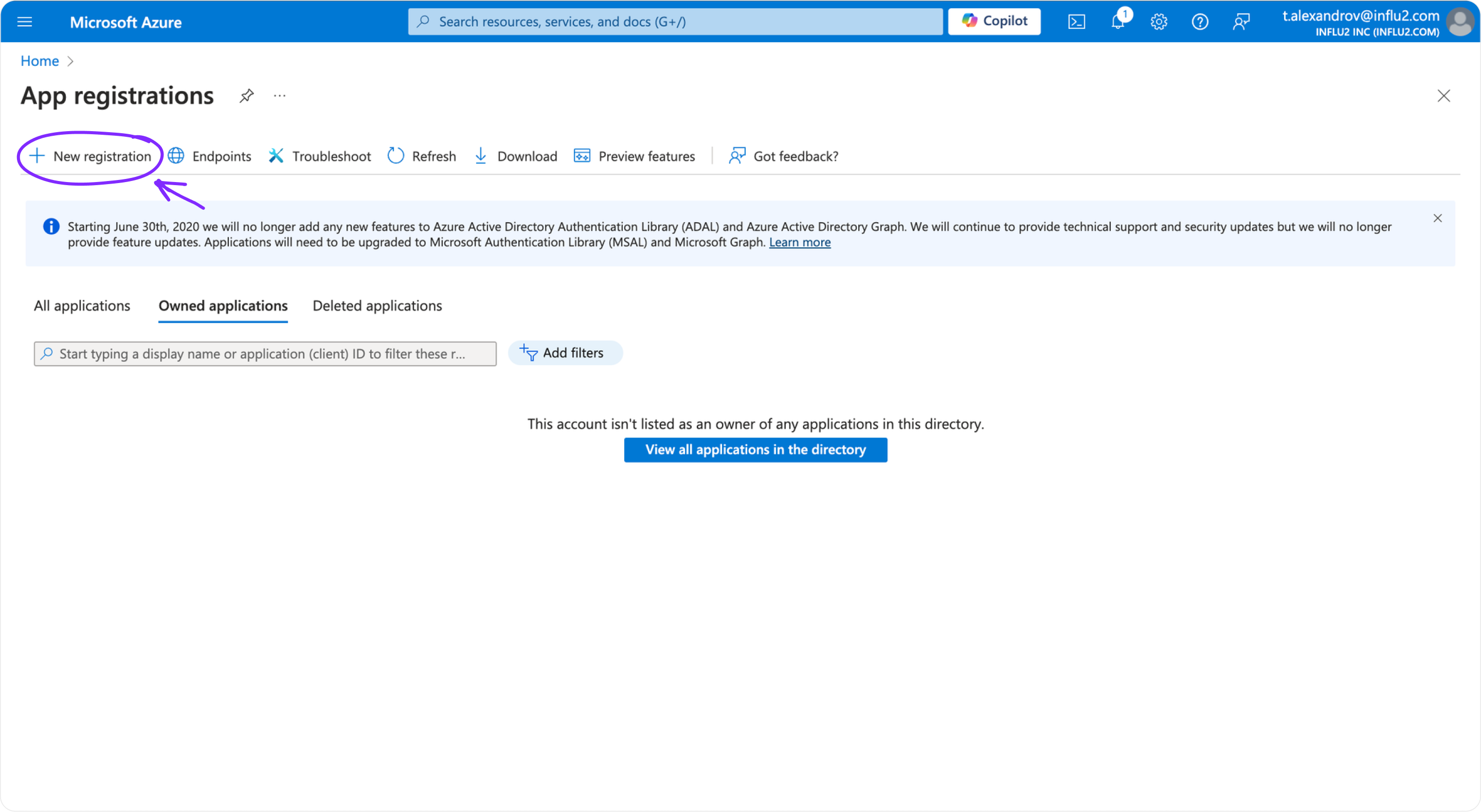Open the ellipsis more options menu
1481x812 pixels.
click(x=280, y=96)
